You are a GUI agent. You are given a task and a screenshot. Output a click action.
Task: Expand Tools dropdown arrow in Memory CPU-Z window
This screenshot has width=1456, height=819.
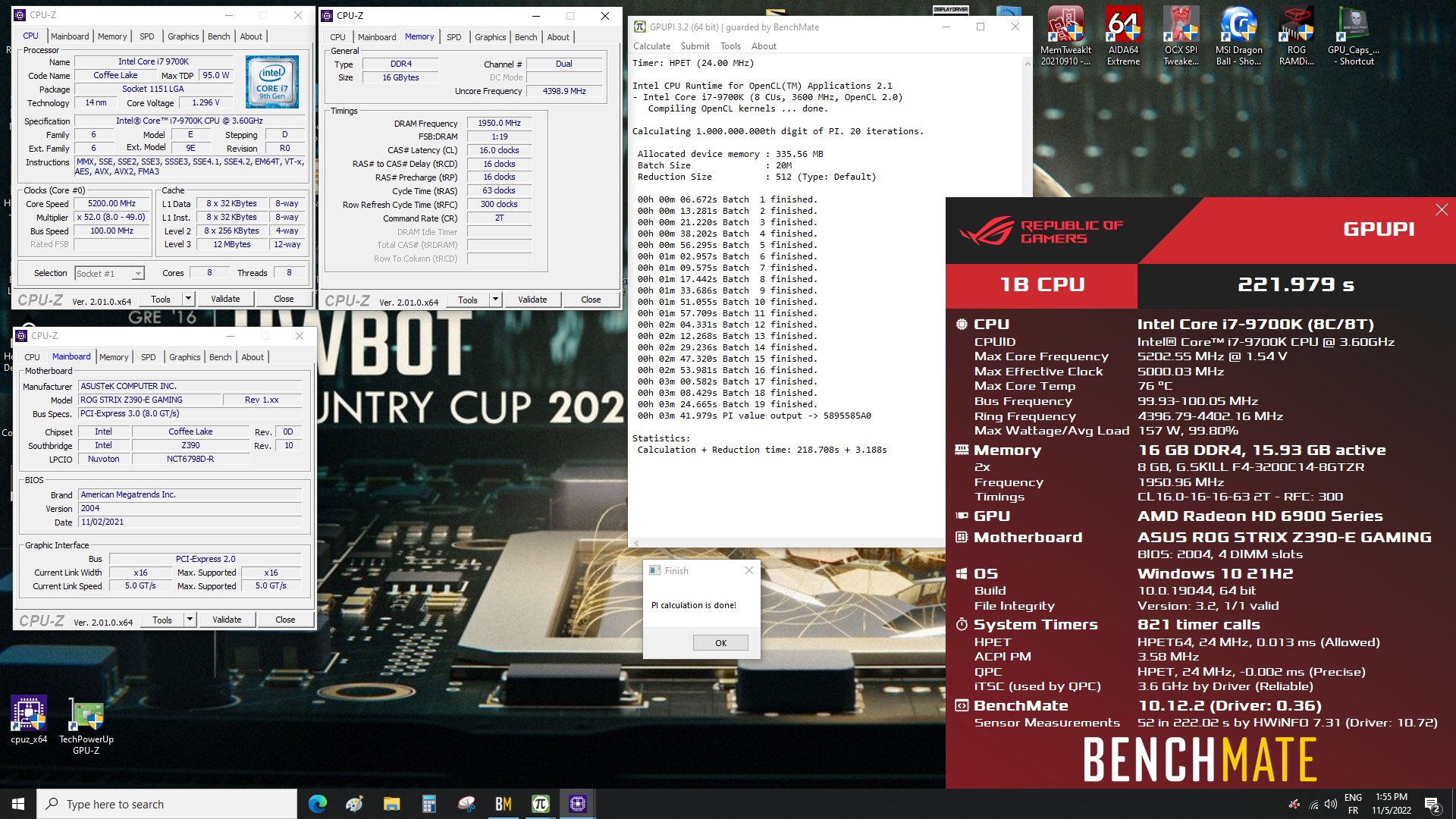tap(496, 300)
